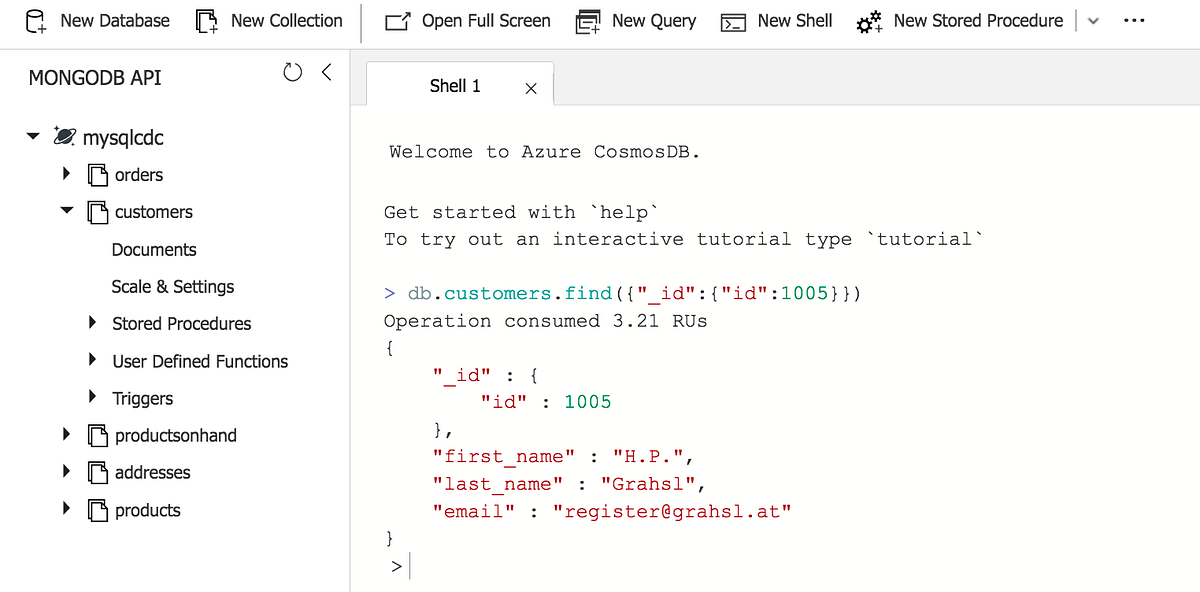Create a New Collection

tap(268, 20)
